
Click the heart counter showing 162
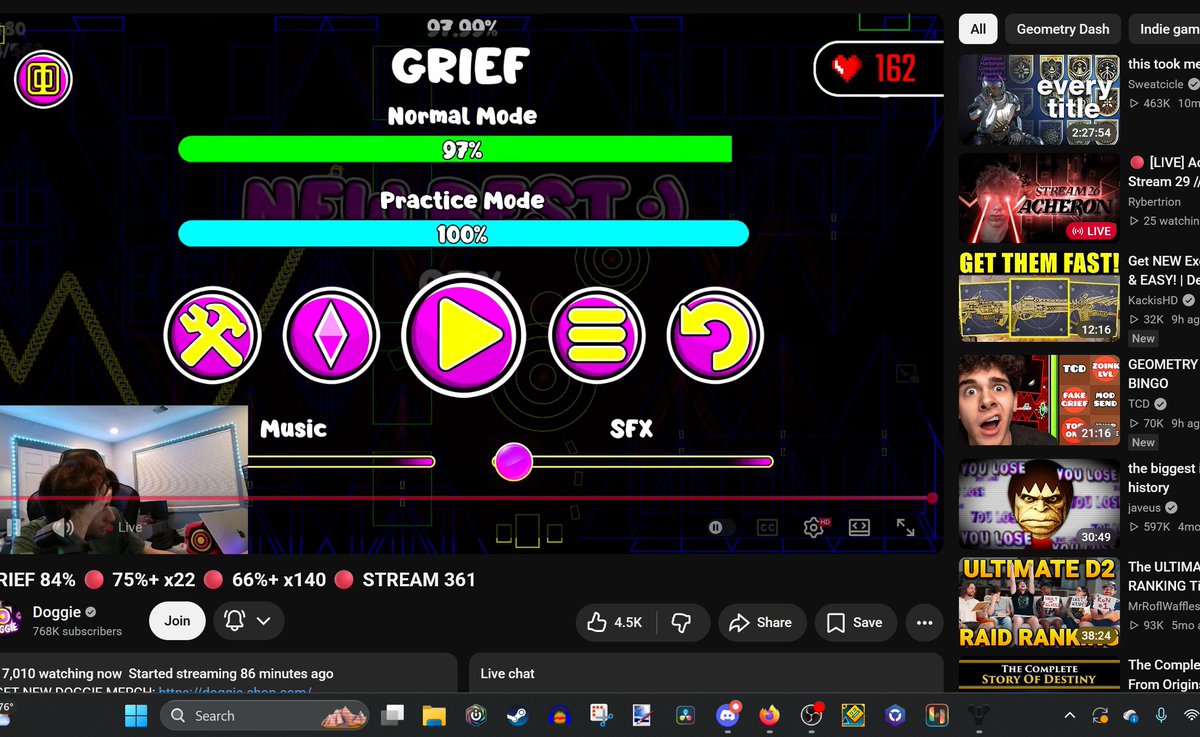click(878, 68)
